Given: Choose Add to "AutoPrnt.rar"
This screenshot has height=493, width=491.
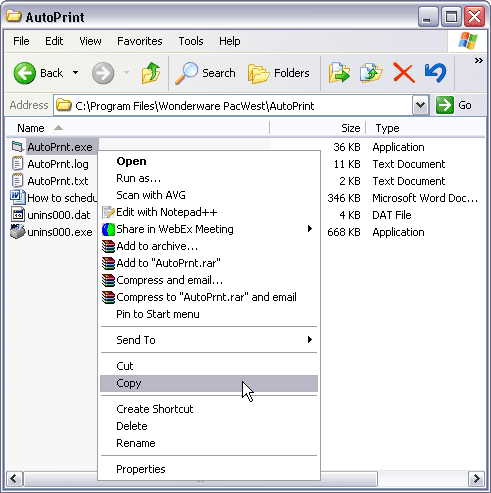Looking at the screenshot, I should click(209, 263).
